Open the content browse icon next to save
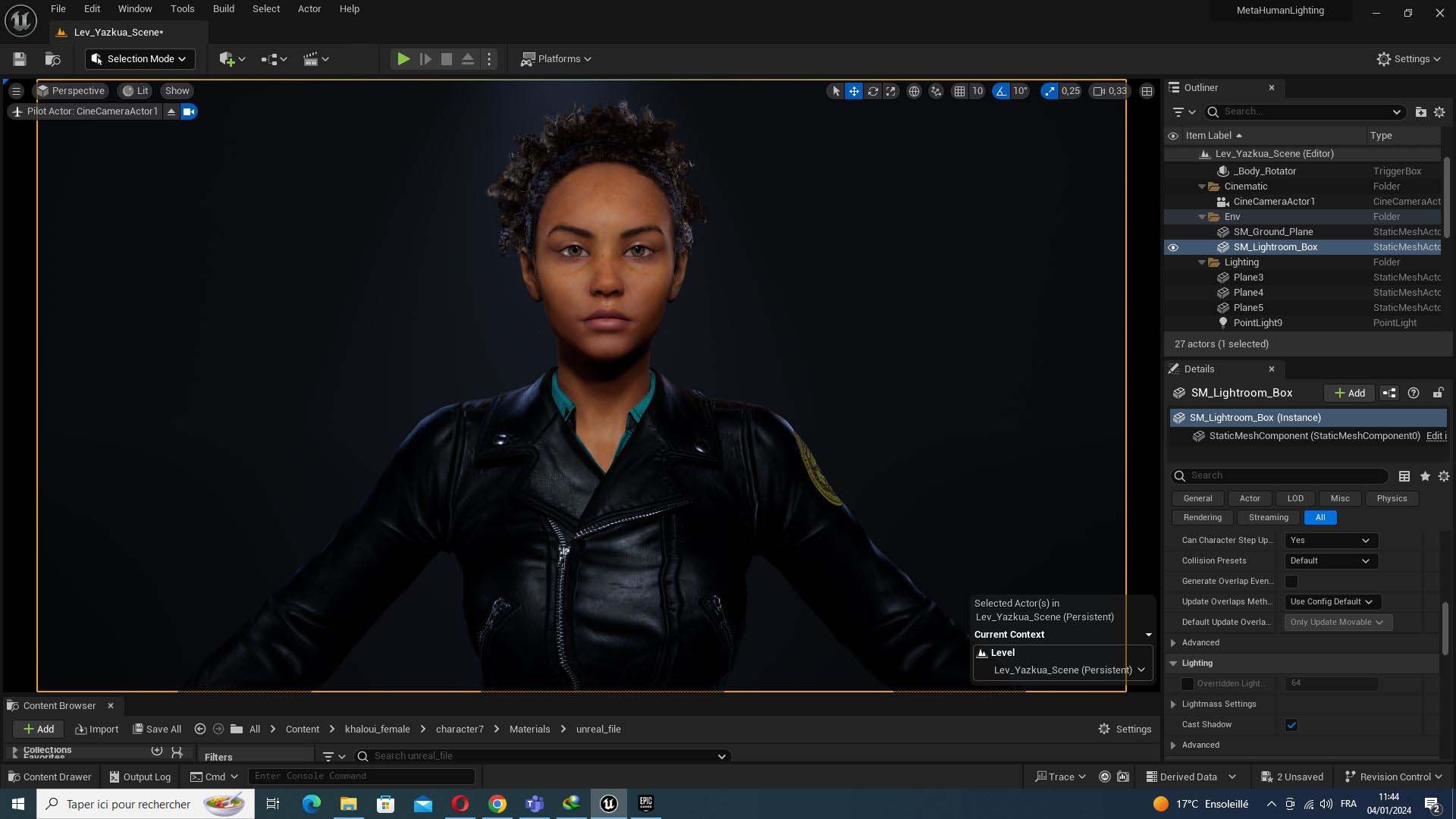 (52, 59)
